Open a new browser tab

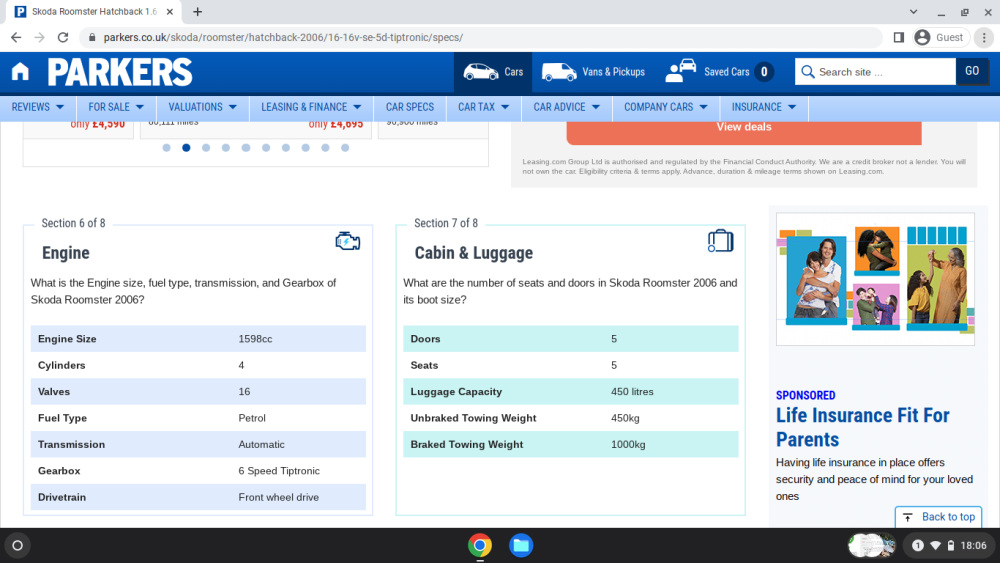pos(198,11)
